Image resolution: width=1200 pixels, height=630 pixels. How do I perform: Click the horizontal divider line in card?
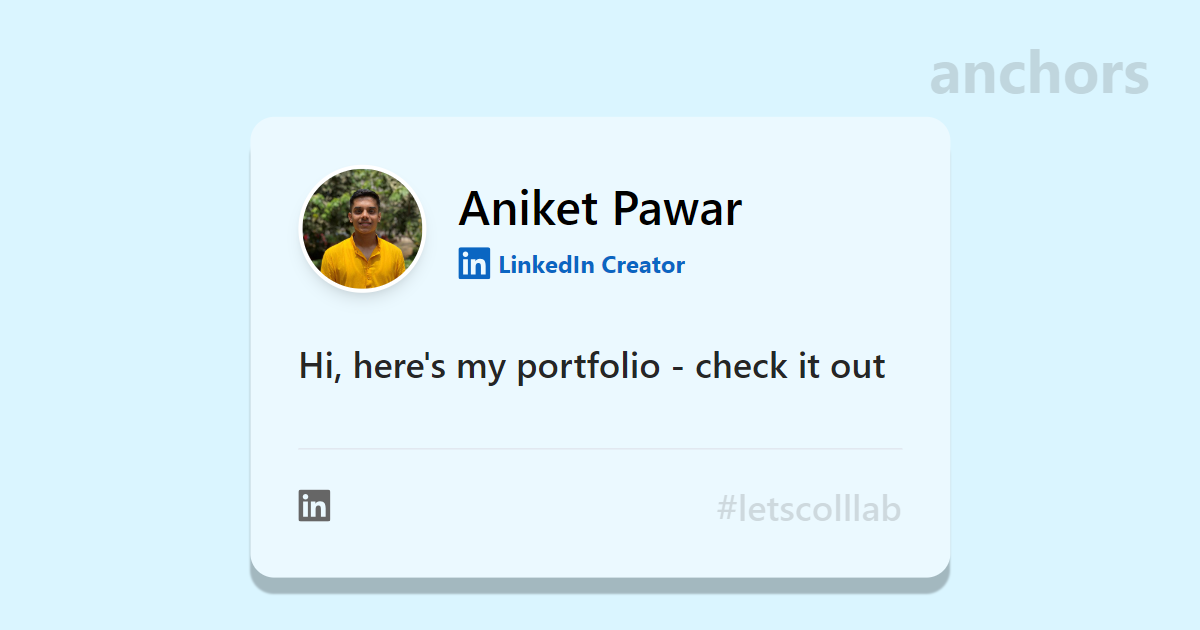[x=600, y=449]
